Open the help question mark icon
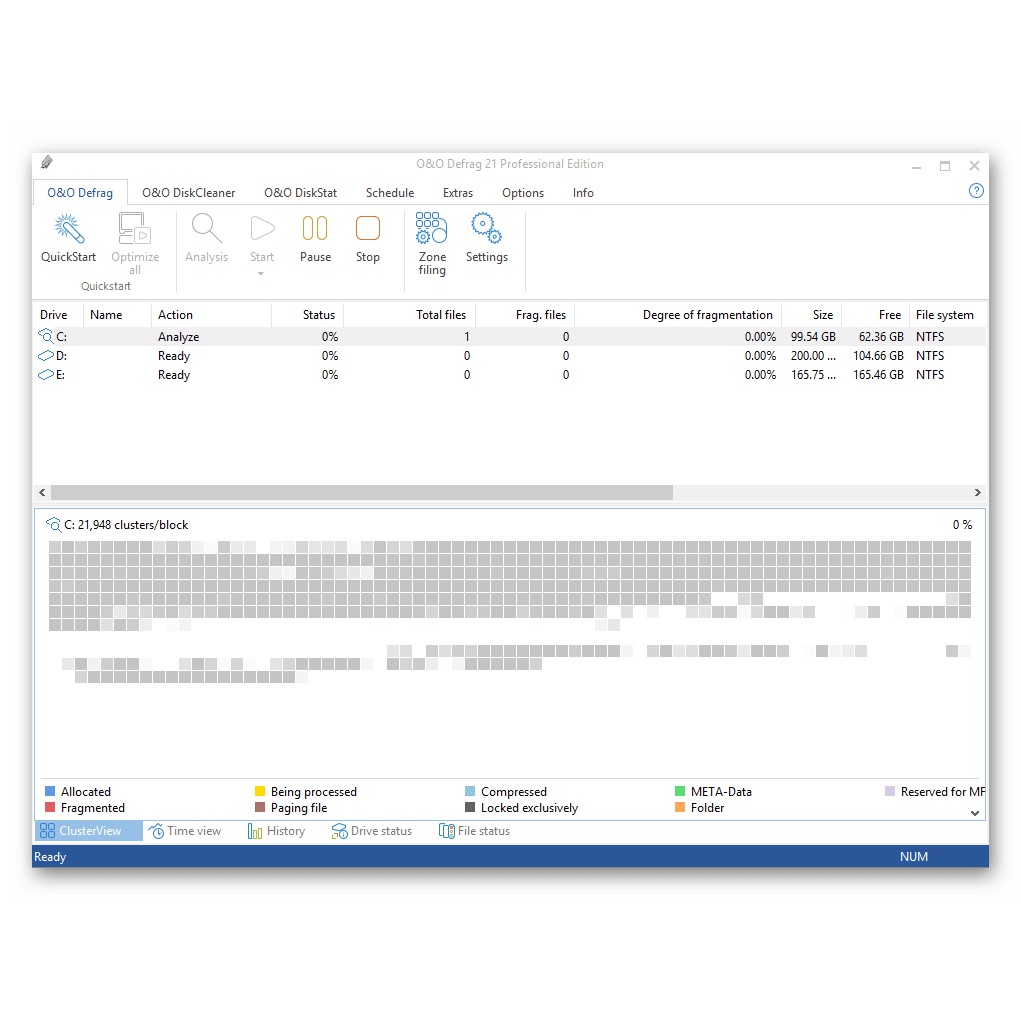Viewport: 1021px width, 1021px height. coord(976,191)
